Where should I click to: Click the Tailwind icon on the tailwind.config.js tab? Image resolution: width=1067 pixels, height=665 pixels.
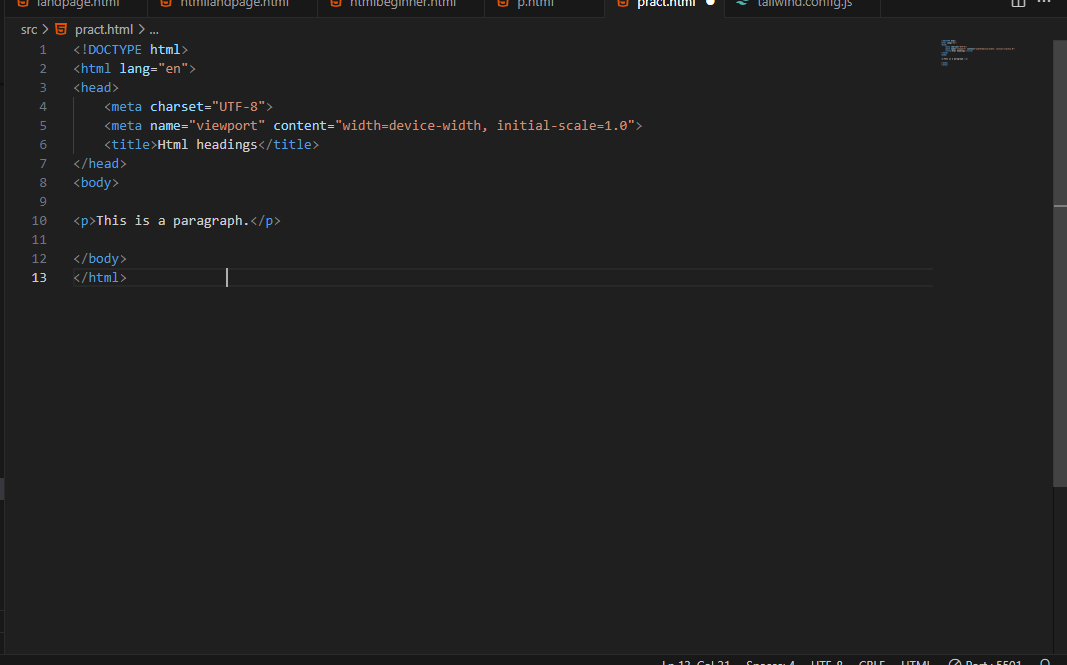(742, 3)
